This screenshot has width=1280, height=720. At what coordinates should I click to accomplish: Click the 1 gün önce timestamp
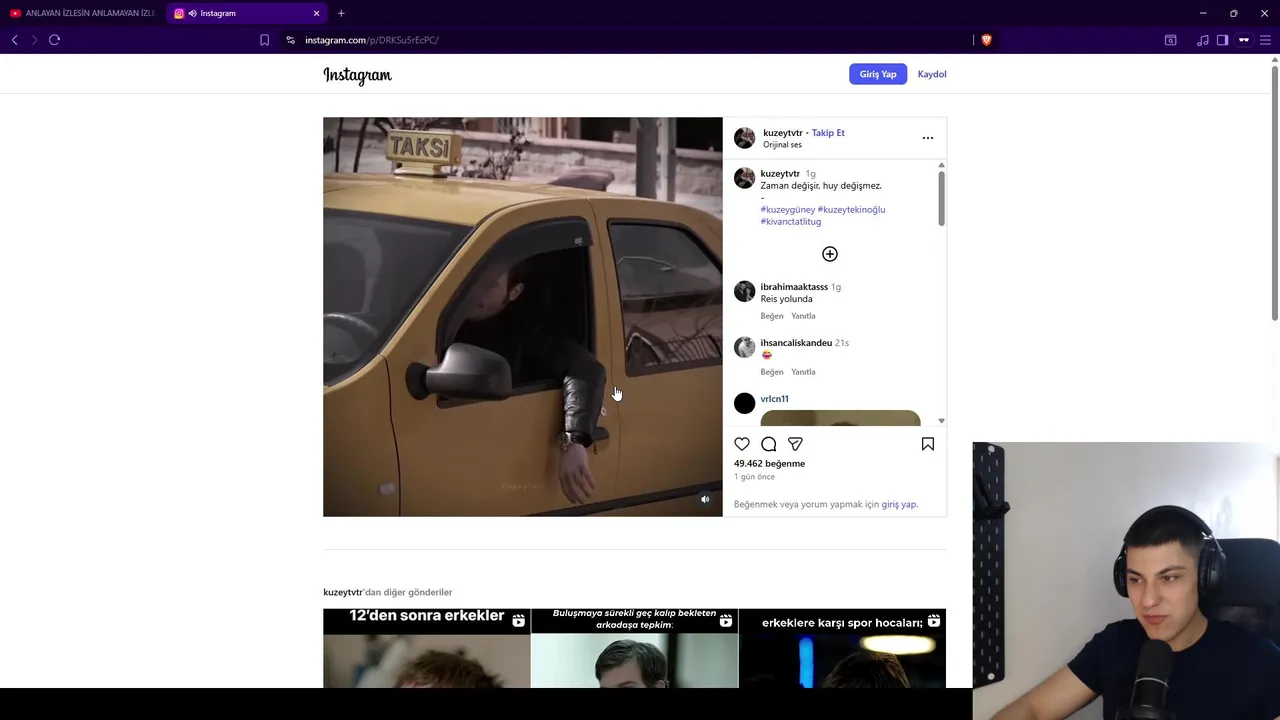pyautogui.click(x=754, y=477)
